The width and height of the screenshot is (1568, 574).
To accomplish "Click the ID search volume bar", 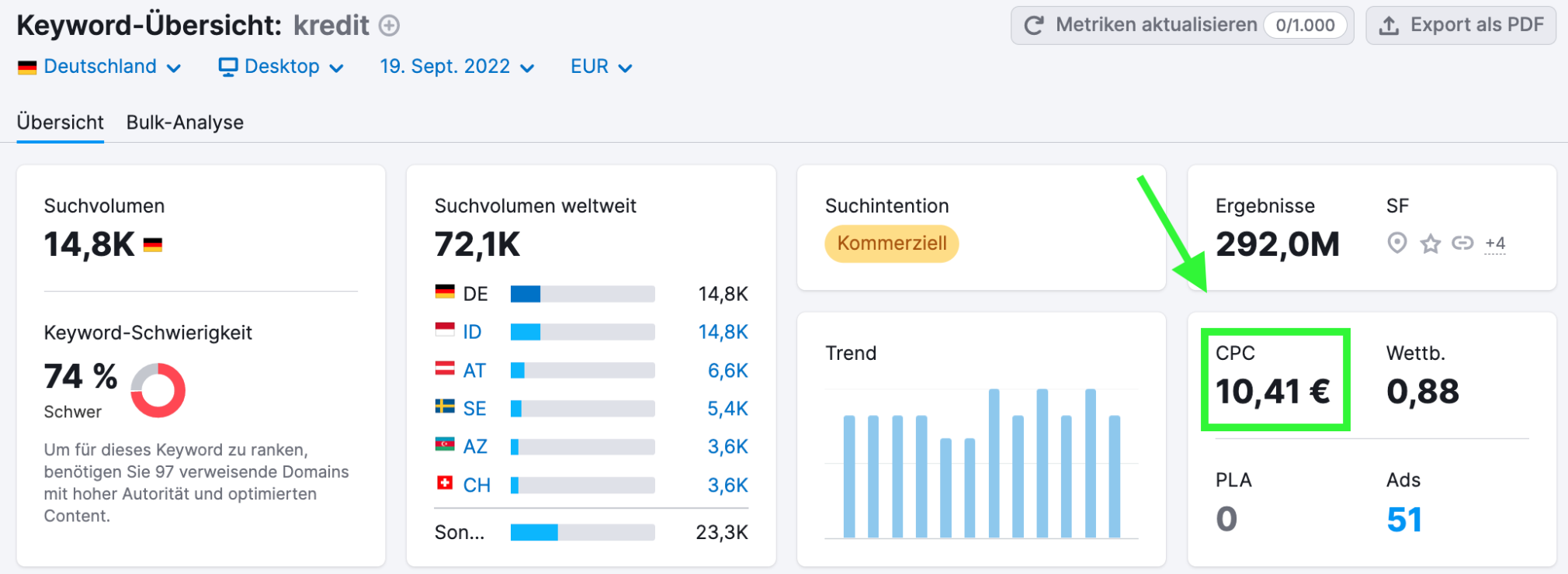I will 582,332.
